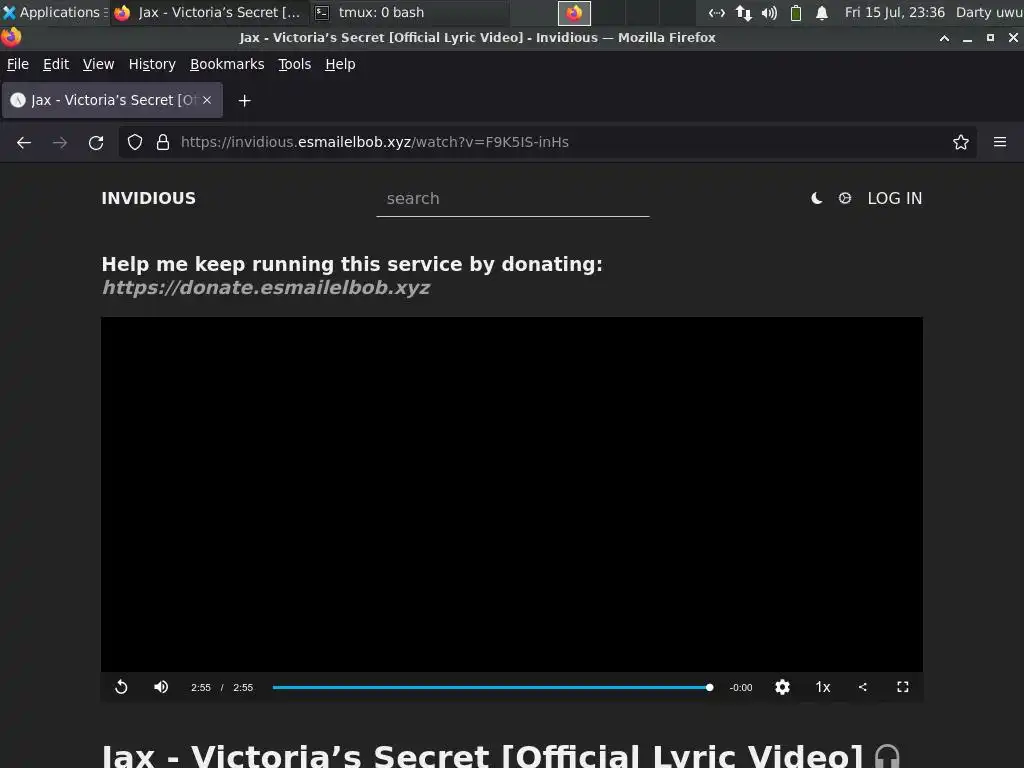Click the LOG IN link
This screenshot has height=768, width=1024.
coord(894,199)
